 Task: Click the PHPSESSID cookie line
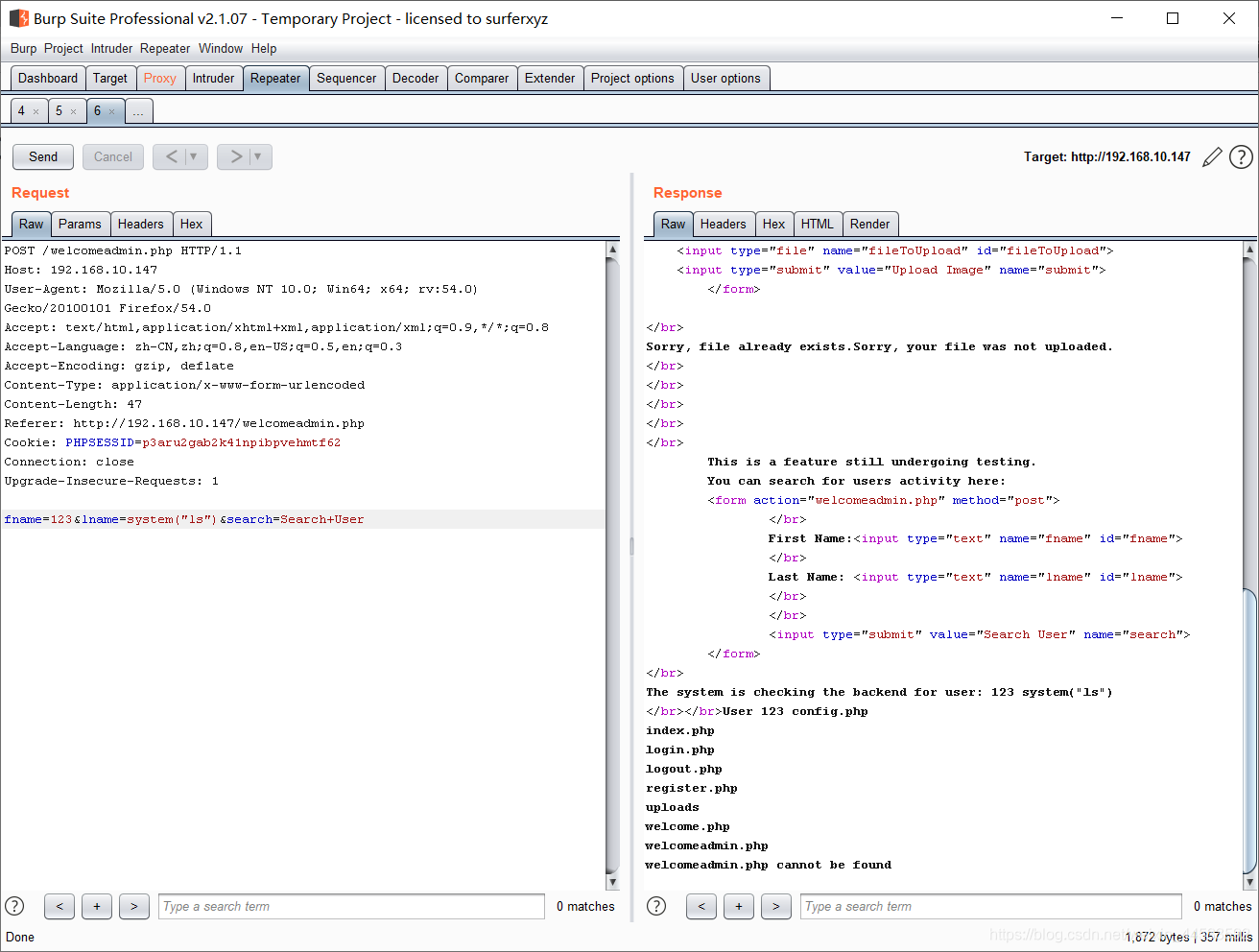coord(173,442)
